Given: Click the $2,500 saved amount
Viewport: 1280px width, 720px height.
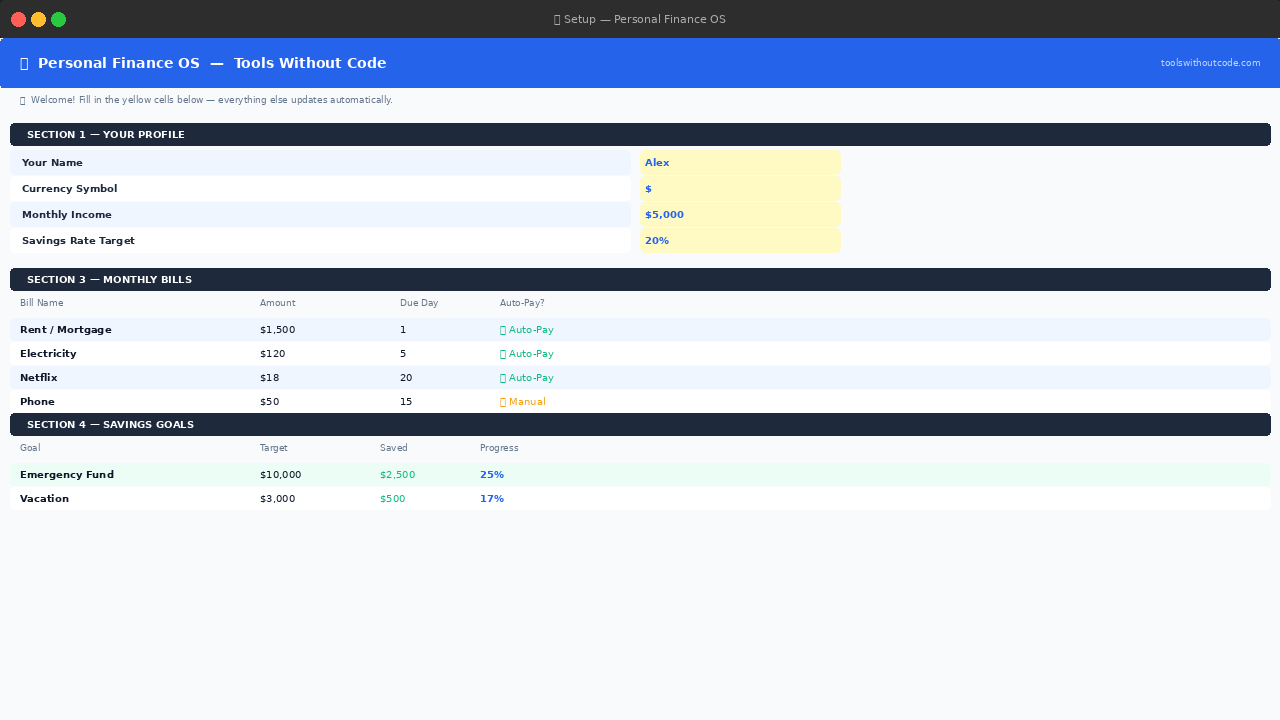Looking at the screenshot, I should (x=397, y=475).
